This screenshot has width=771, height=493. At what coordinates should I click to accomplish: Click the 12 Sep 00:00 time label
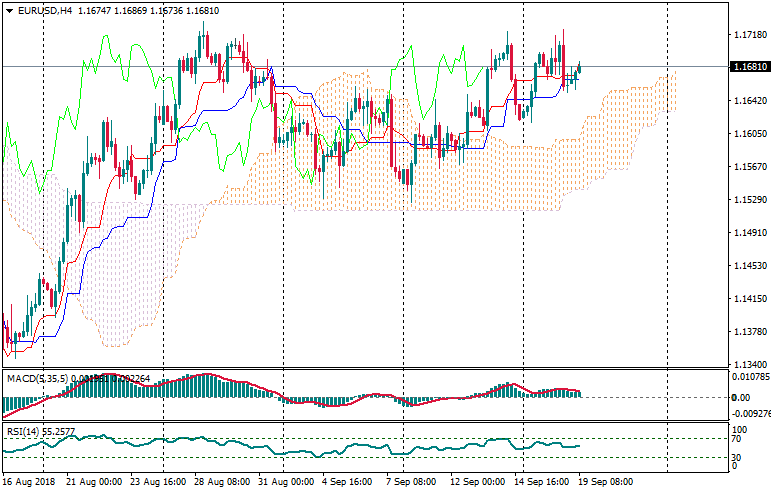pyautogui.click(x=478, y=482)
